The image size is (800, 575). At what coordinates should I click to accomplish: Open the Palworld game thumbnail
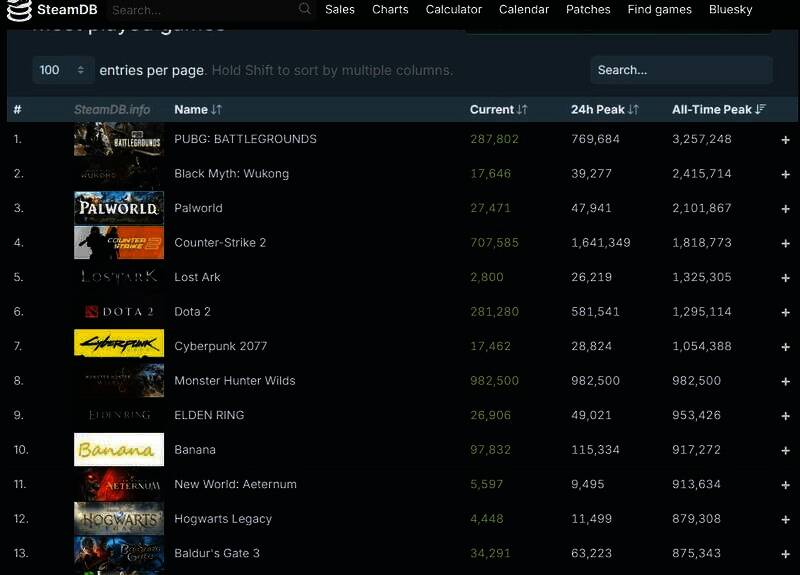point(119,208)
